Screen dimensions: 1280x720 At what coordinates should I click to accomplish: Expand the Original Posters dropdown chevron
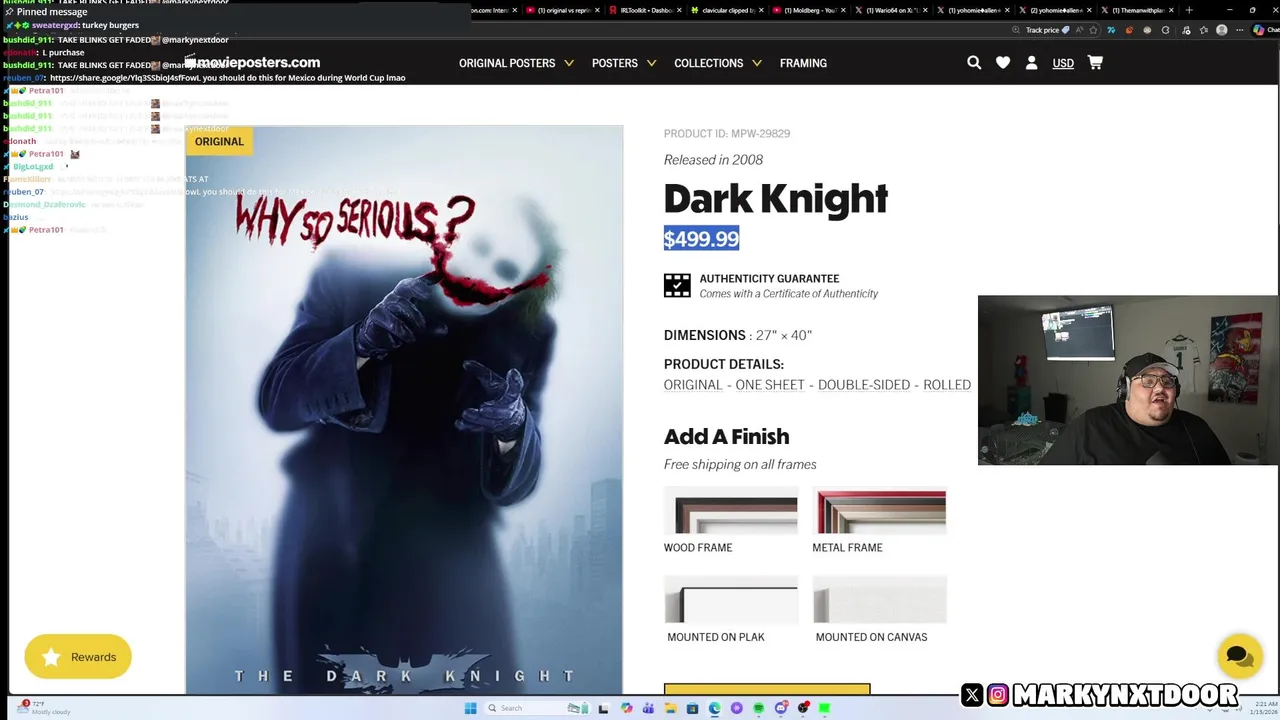coord(569,63)
